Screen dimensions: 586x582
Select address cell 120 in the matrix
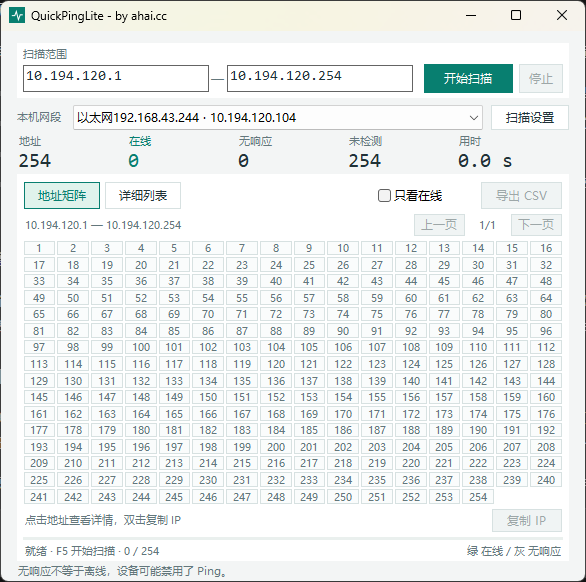(276, 364)
